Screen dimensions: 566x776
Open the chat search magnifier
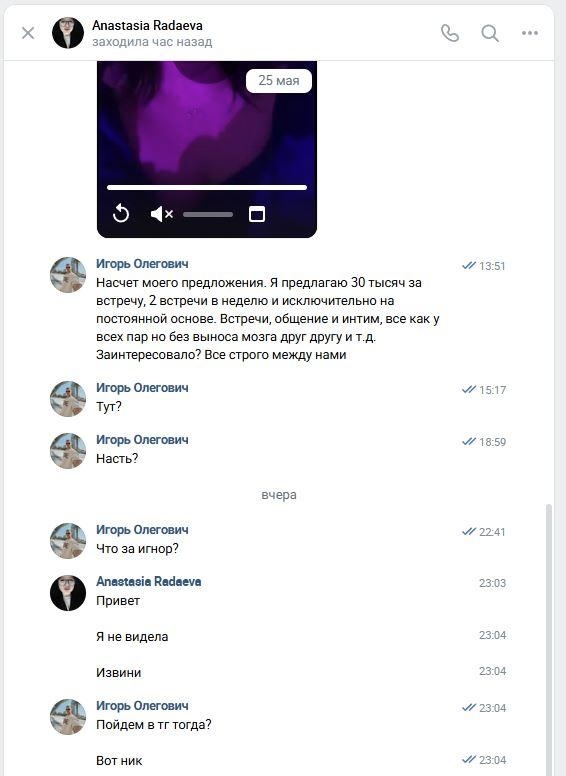(x=490, y=33)
